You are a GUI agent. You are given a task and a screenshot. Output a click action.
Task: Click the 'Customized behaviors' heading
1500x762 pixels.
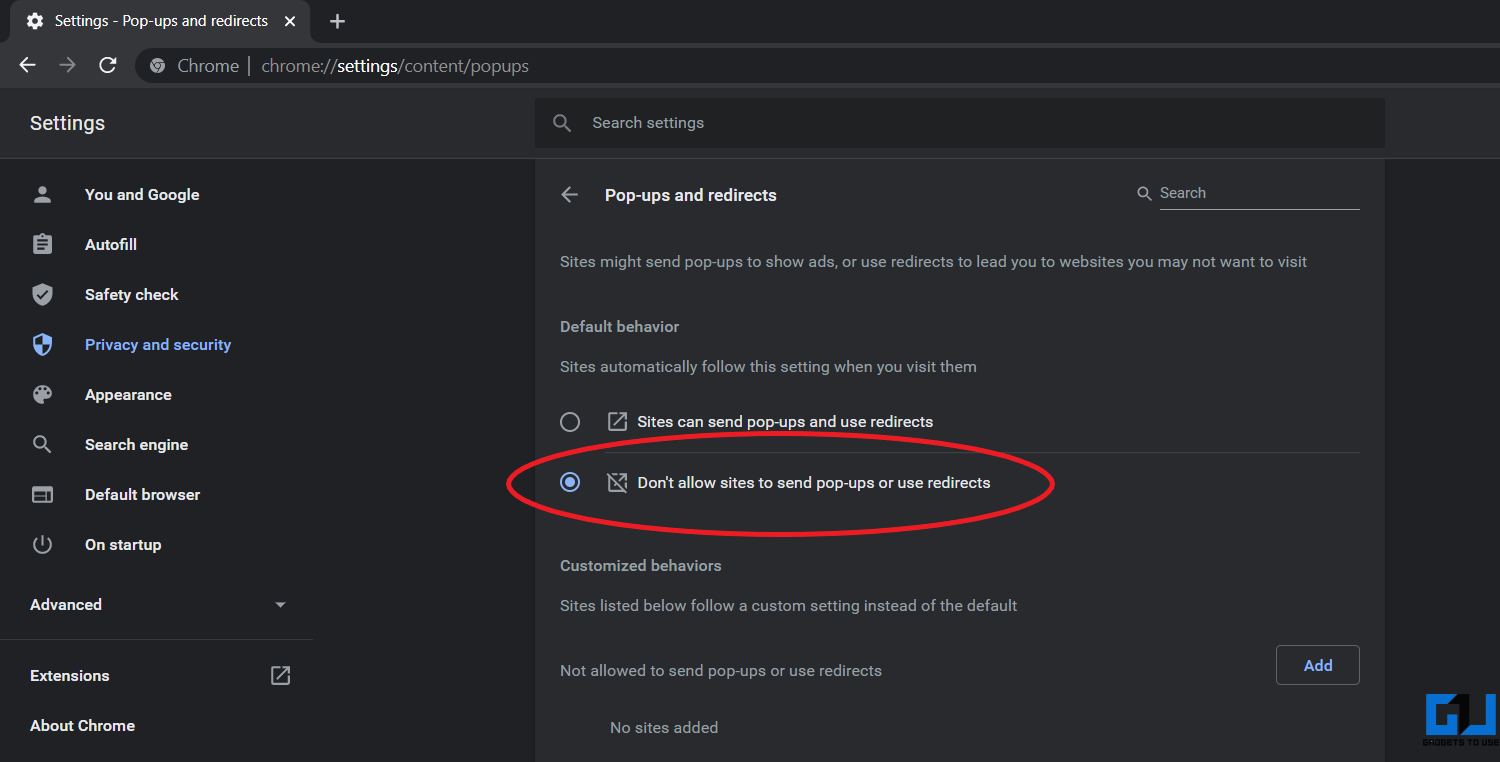[640, 566]
